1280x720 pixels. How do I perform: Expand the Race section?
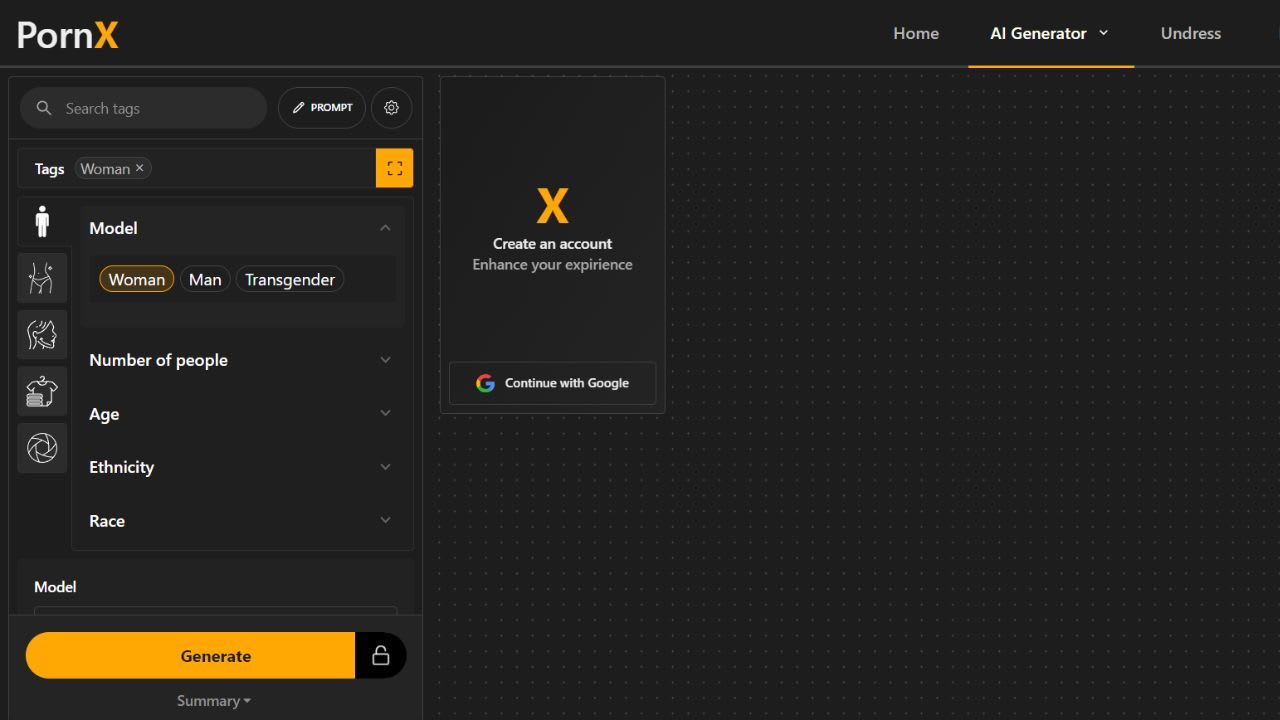[242, 521]
